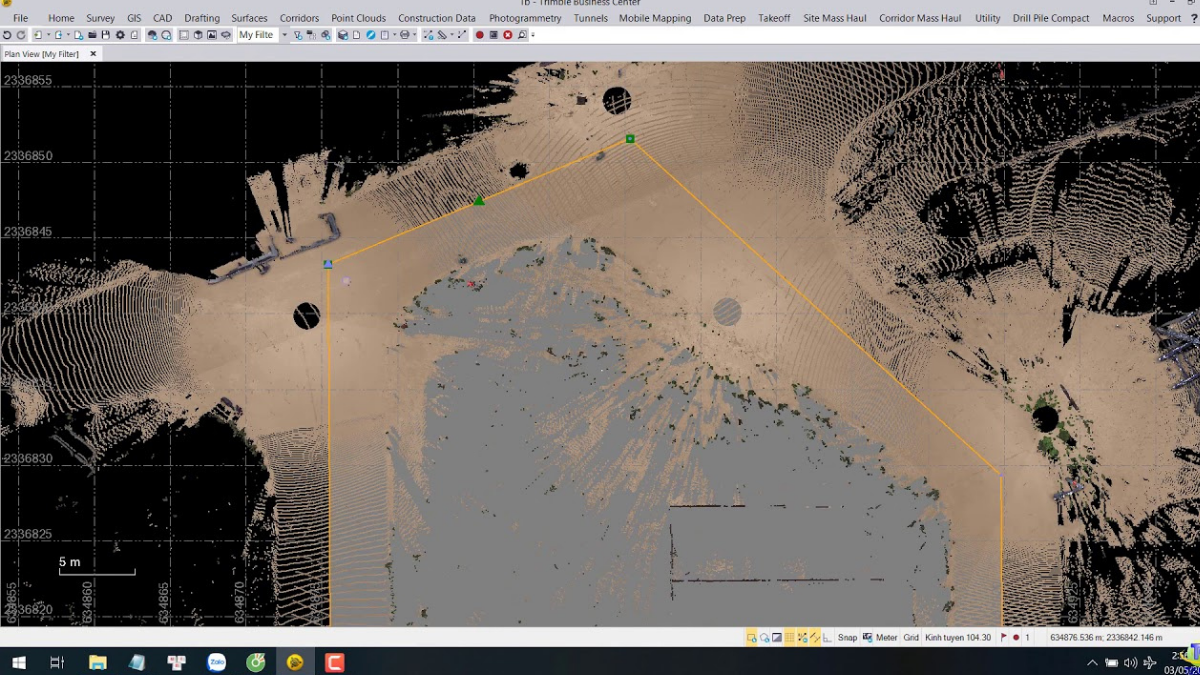Viewport: 1200px width, 675px height.
Task: Open Project Settings gear icon
Action: click(x=120, y=35)
